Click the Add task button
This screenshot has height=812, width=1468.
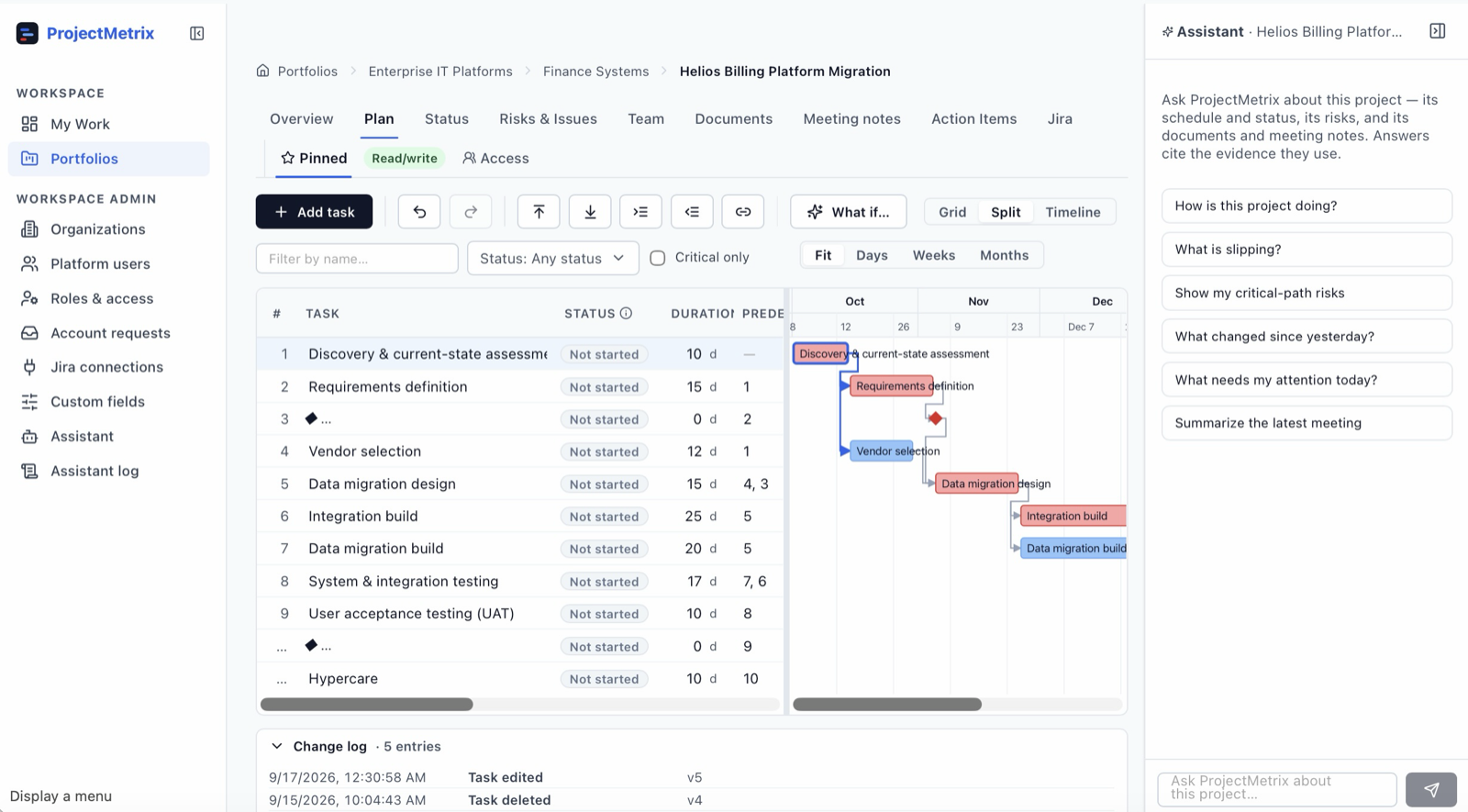click(314, 212)
